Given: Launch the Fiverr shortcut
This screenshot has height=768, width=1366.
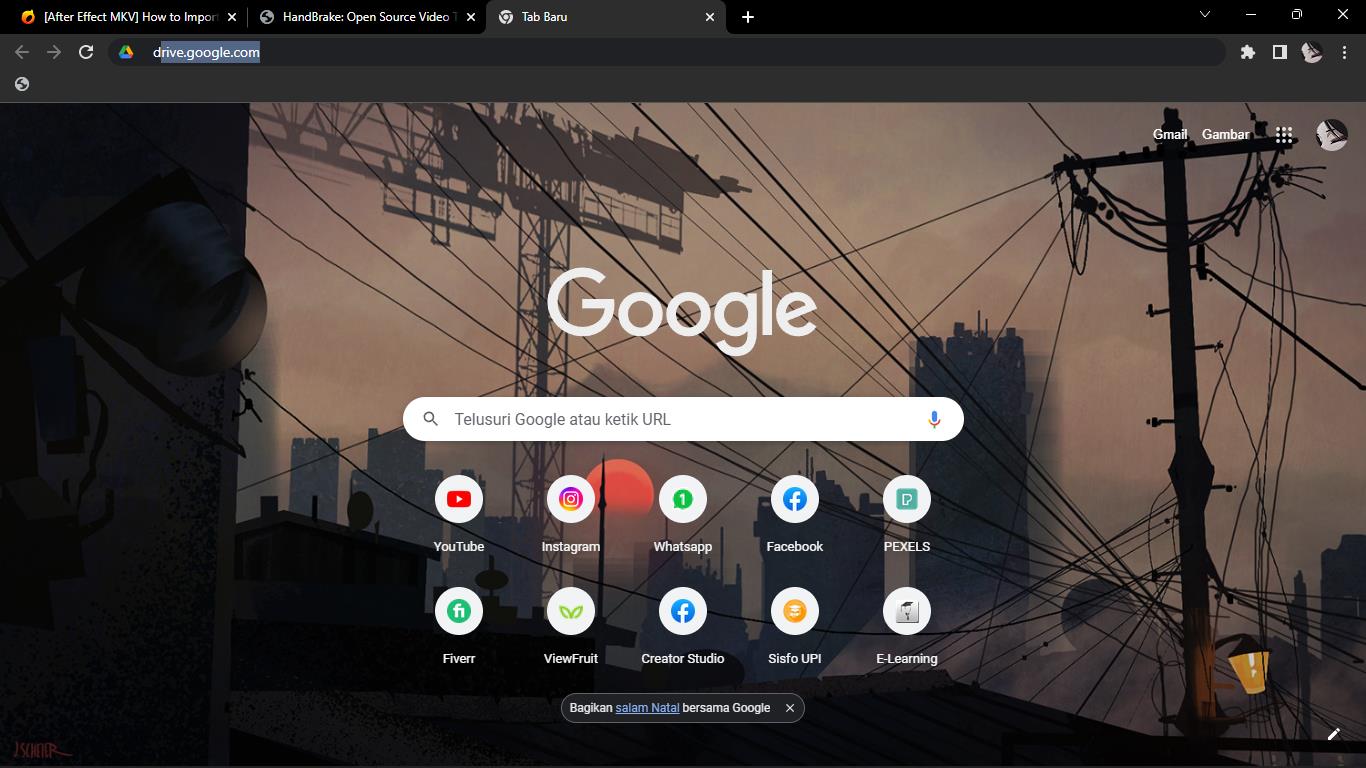Looking at the screenshot, I should 459,612.
